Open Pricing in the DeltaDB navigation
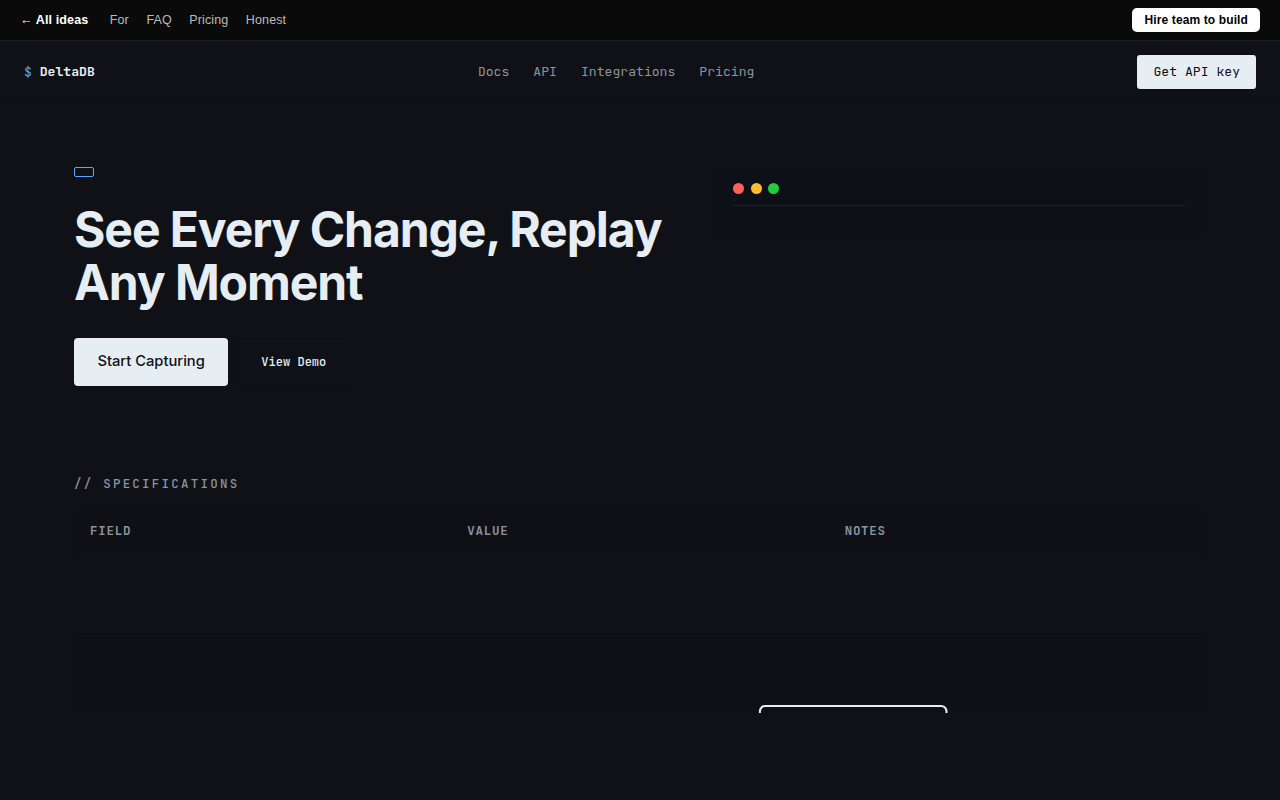 tap(727, 72)
